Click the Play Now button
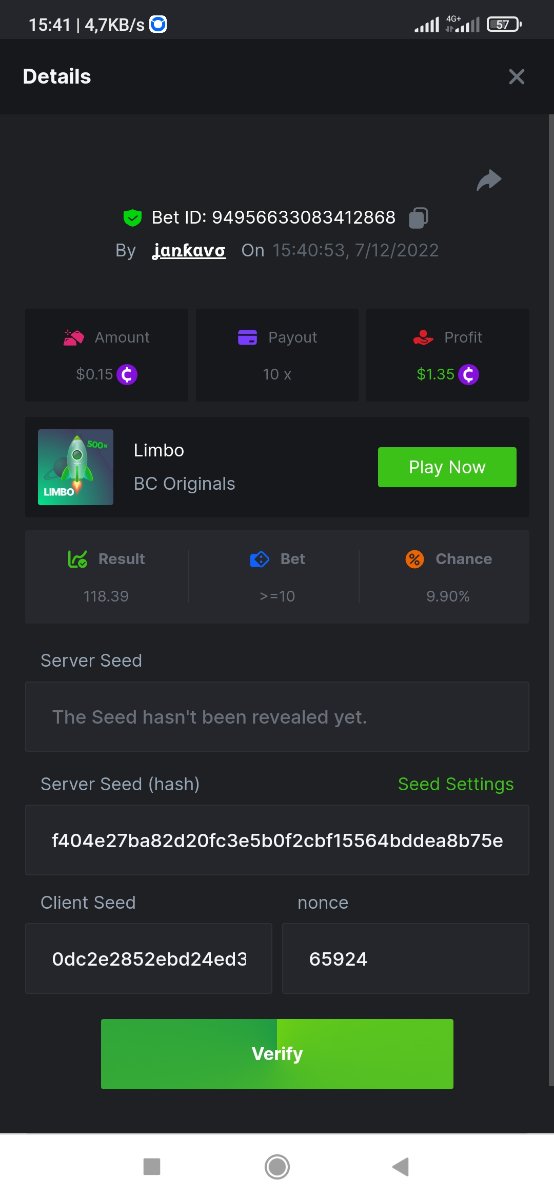554x1200 pixels. point(447,467)
